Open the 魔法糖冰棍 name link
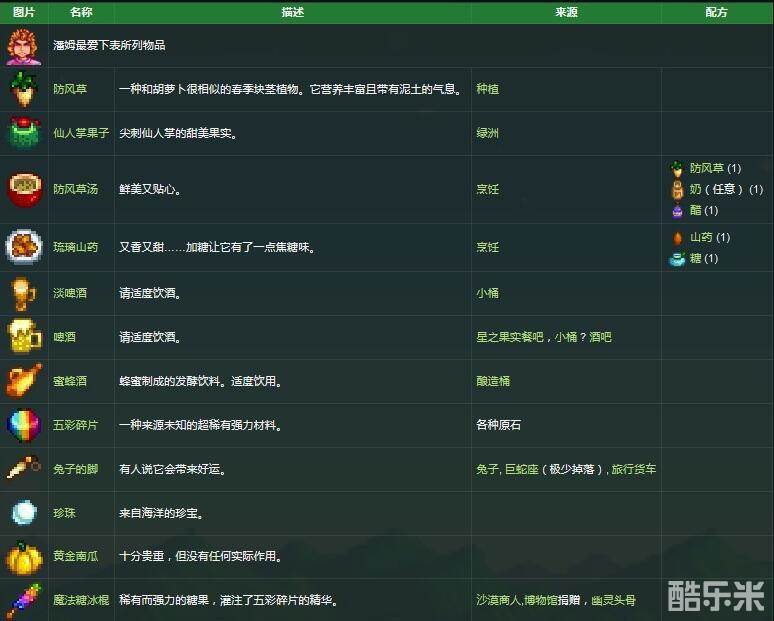 [81, 600]
